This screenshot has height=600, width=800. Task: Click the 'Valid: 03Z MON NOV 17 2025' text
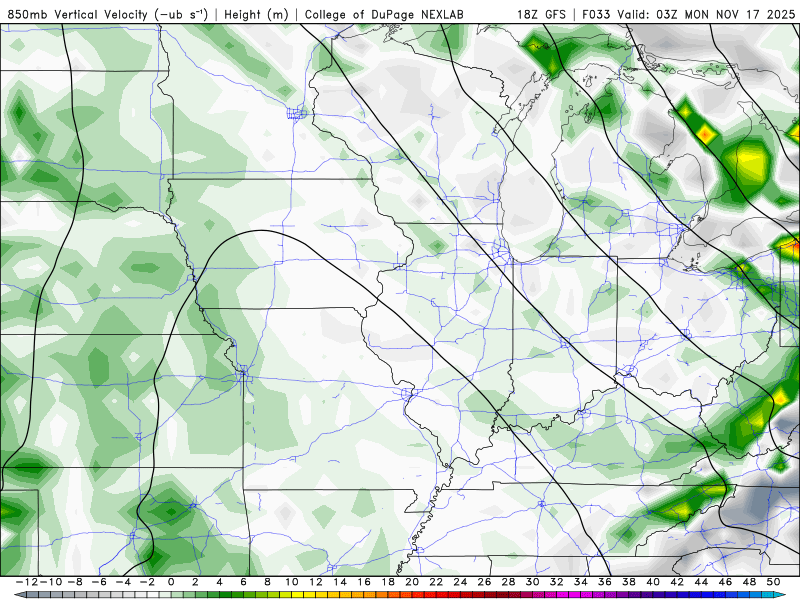coord(706,14)
